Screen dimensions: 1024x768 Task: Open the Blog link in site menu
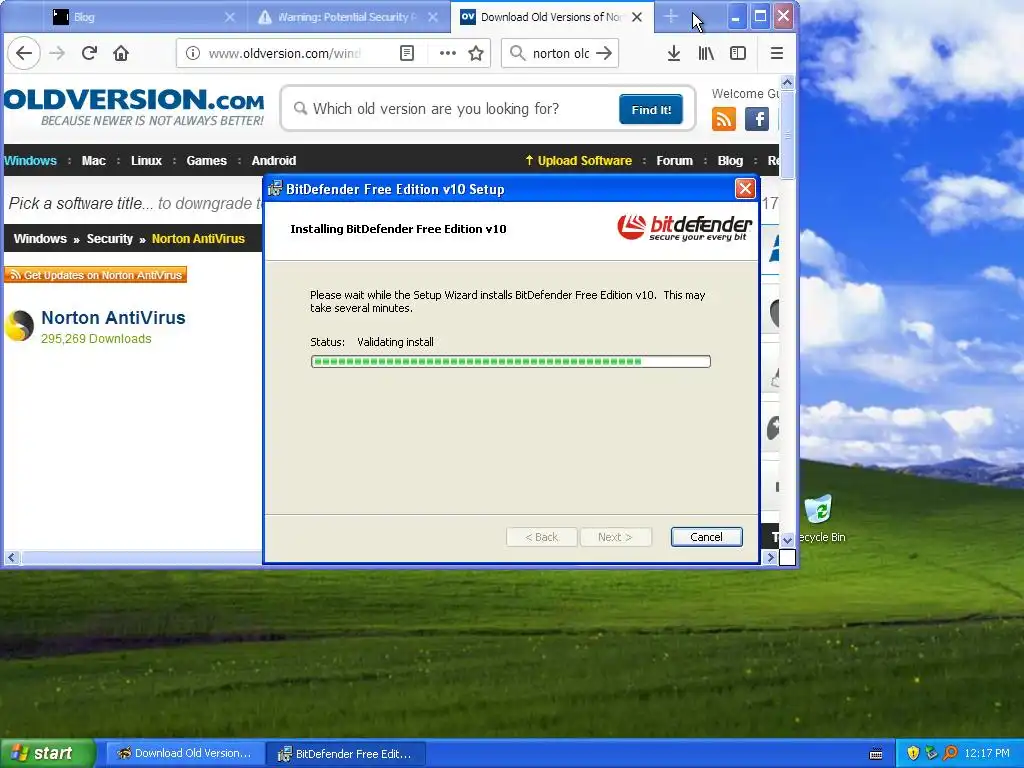pos(730,161)
